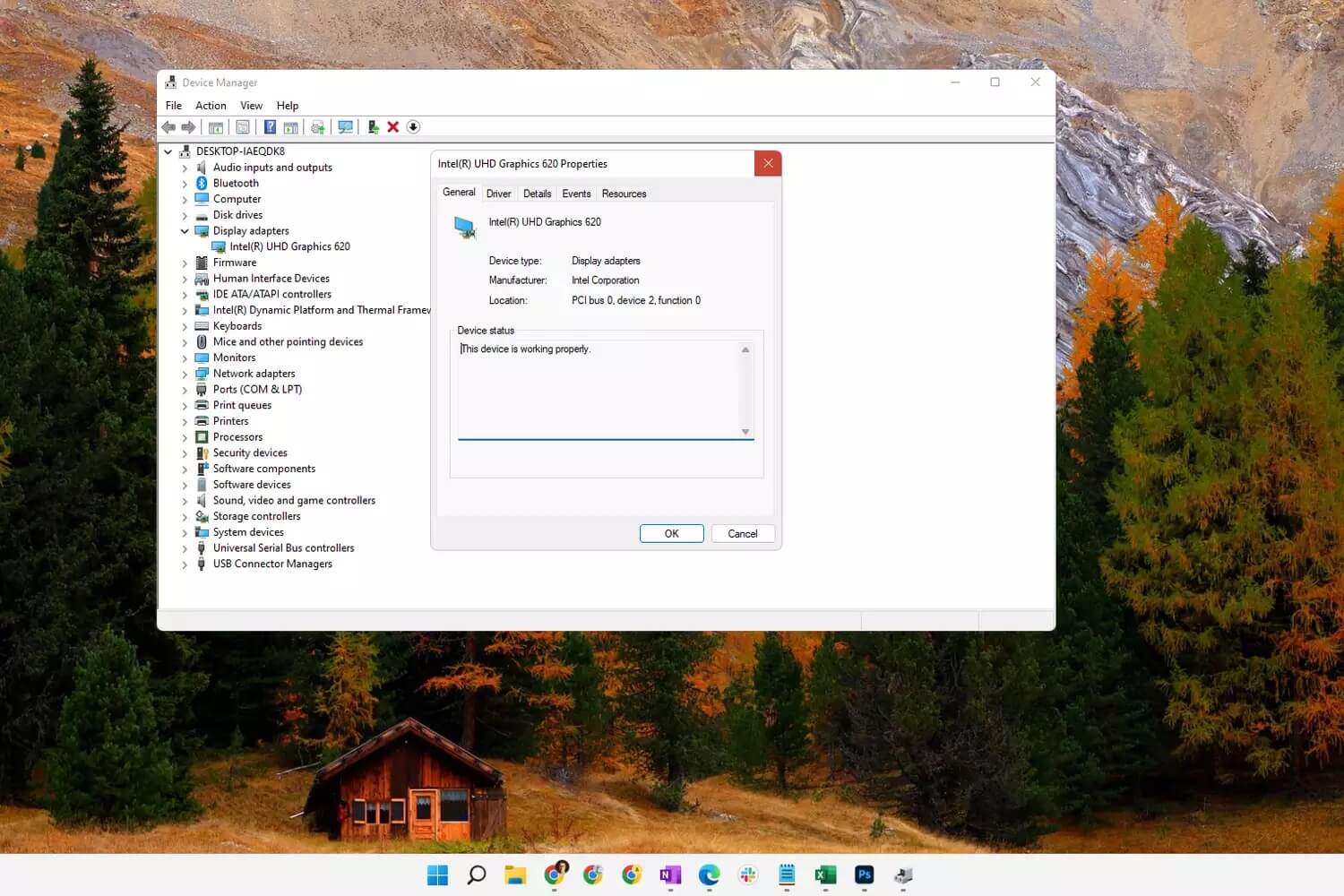This screenshot has width=1344, height=896.
Task: Collapse the DESKTOP-IAEQDK8 root node
Action: pos(168,151)
